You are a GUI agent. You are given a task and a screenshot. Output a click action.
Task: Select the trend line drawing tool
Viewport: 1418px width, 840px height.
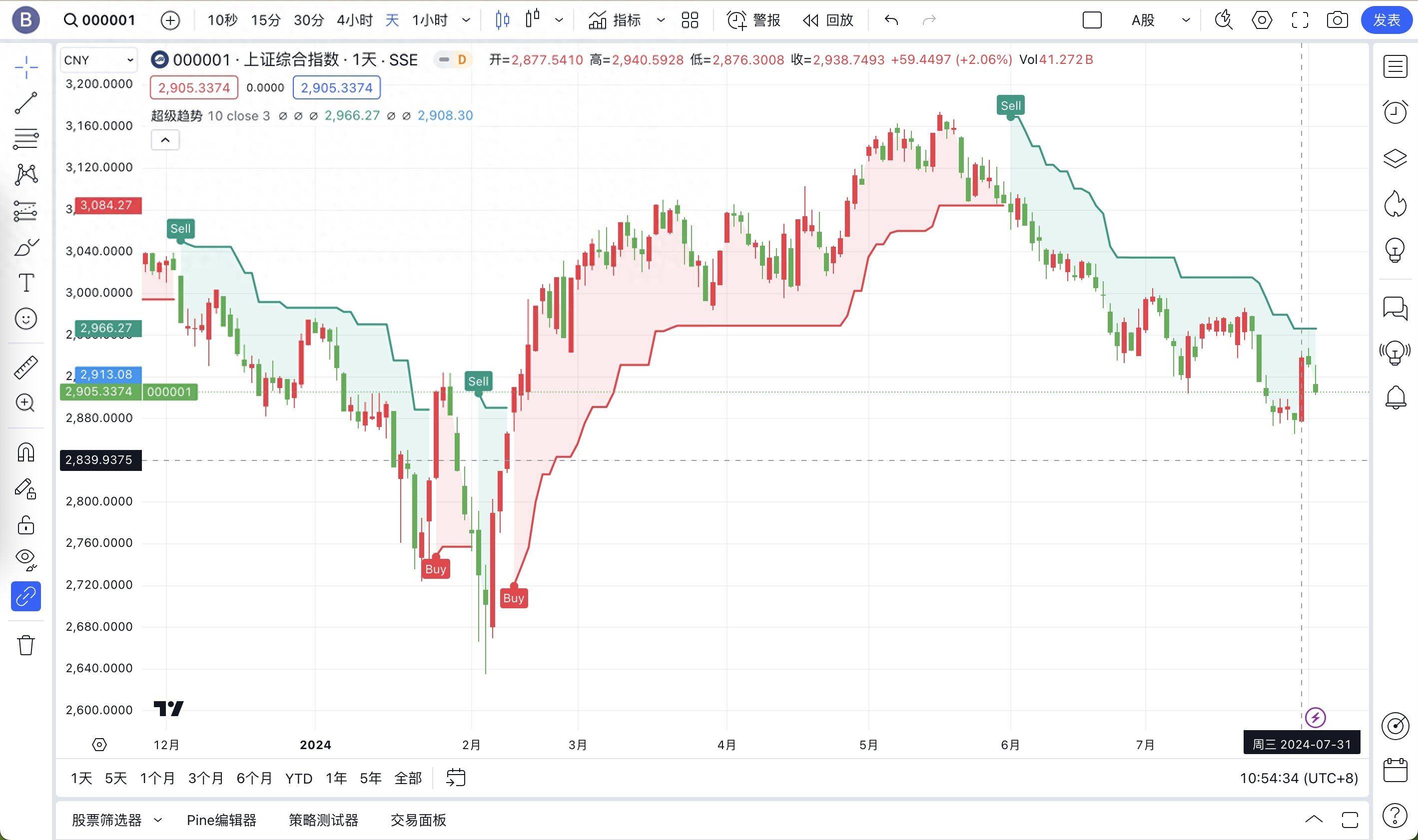click(26, 103)
